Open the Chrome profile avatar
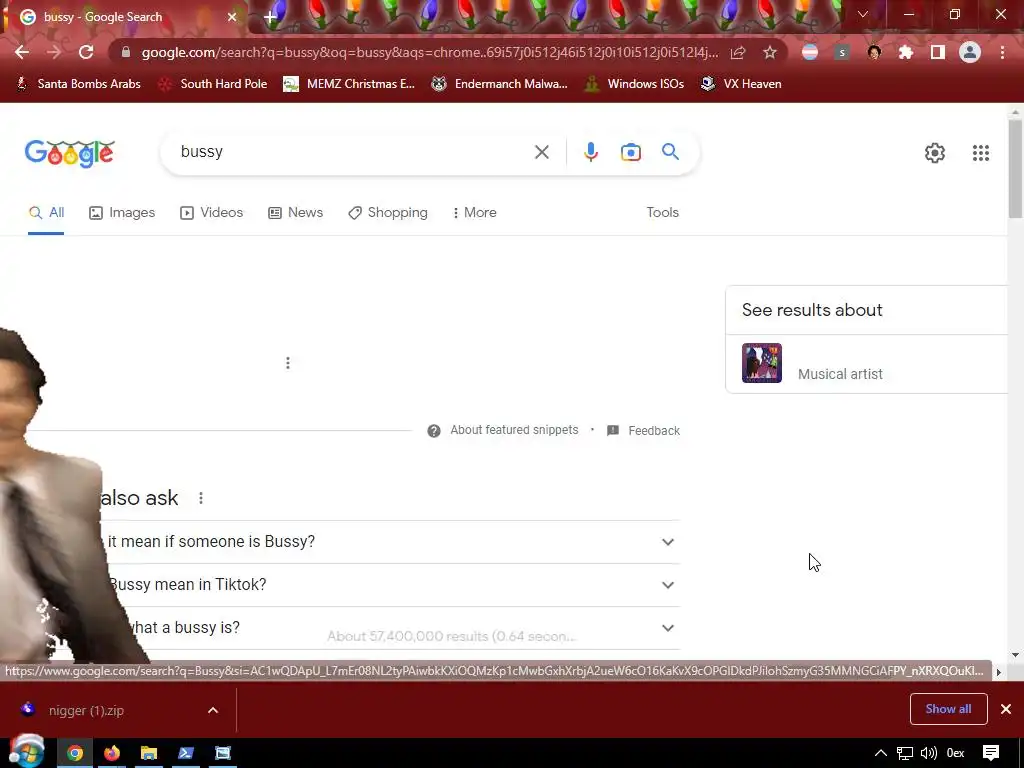 (970, 52)
